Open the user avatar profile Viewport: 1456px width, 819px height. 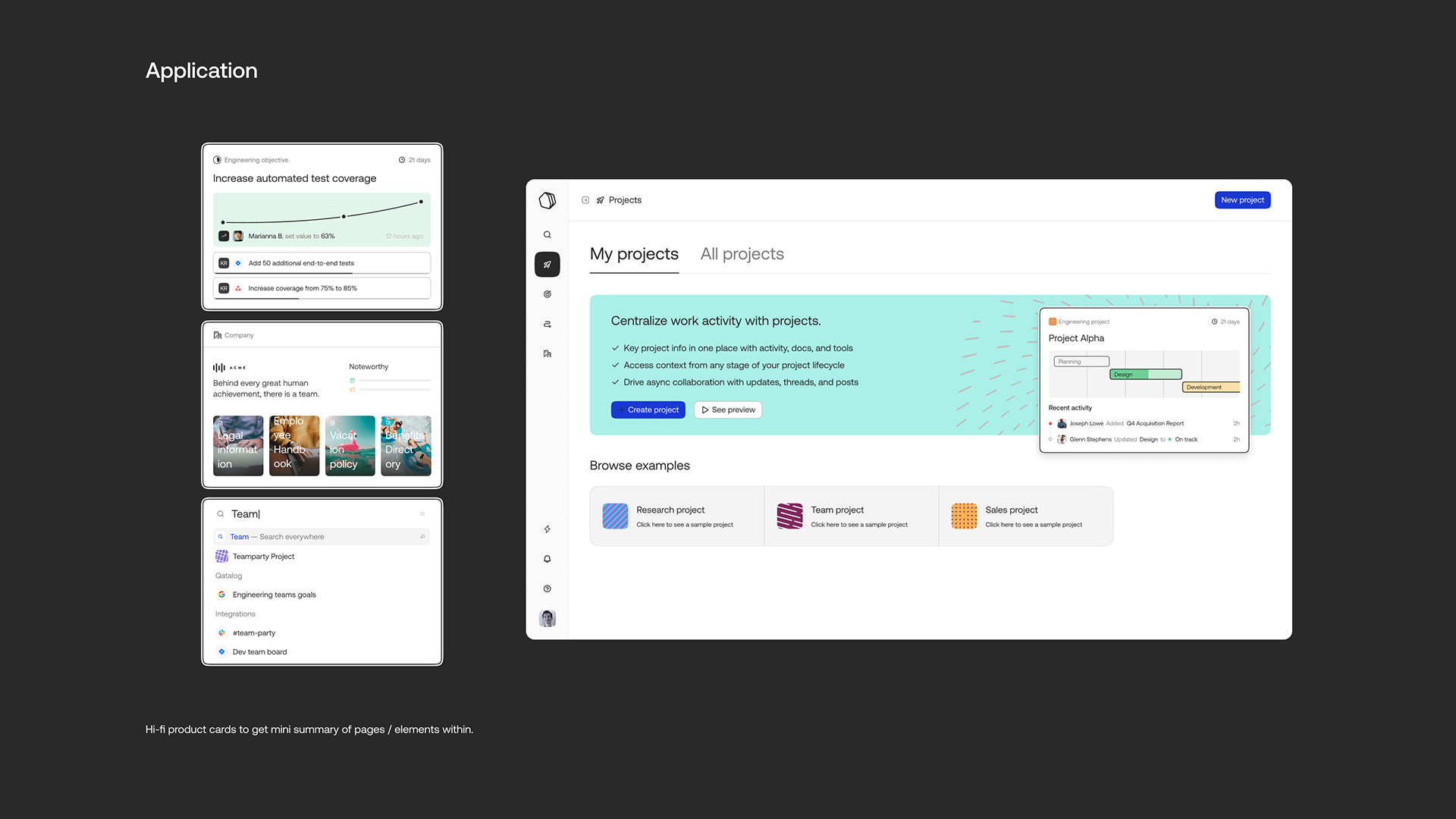coord(547,618)
